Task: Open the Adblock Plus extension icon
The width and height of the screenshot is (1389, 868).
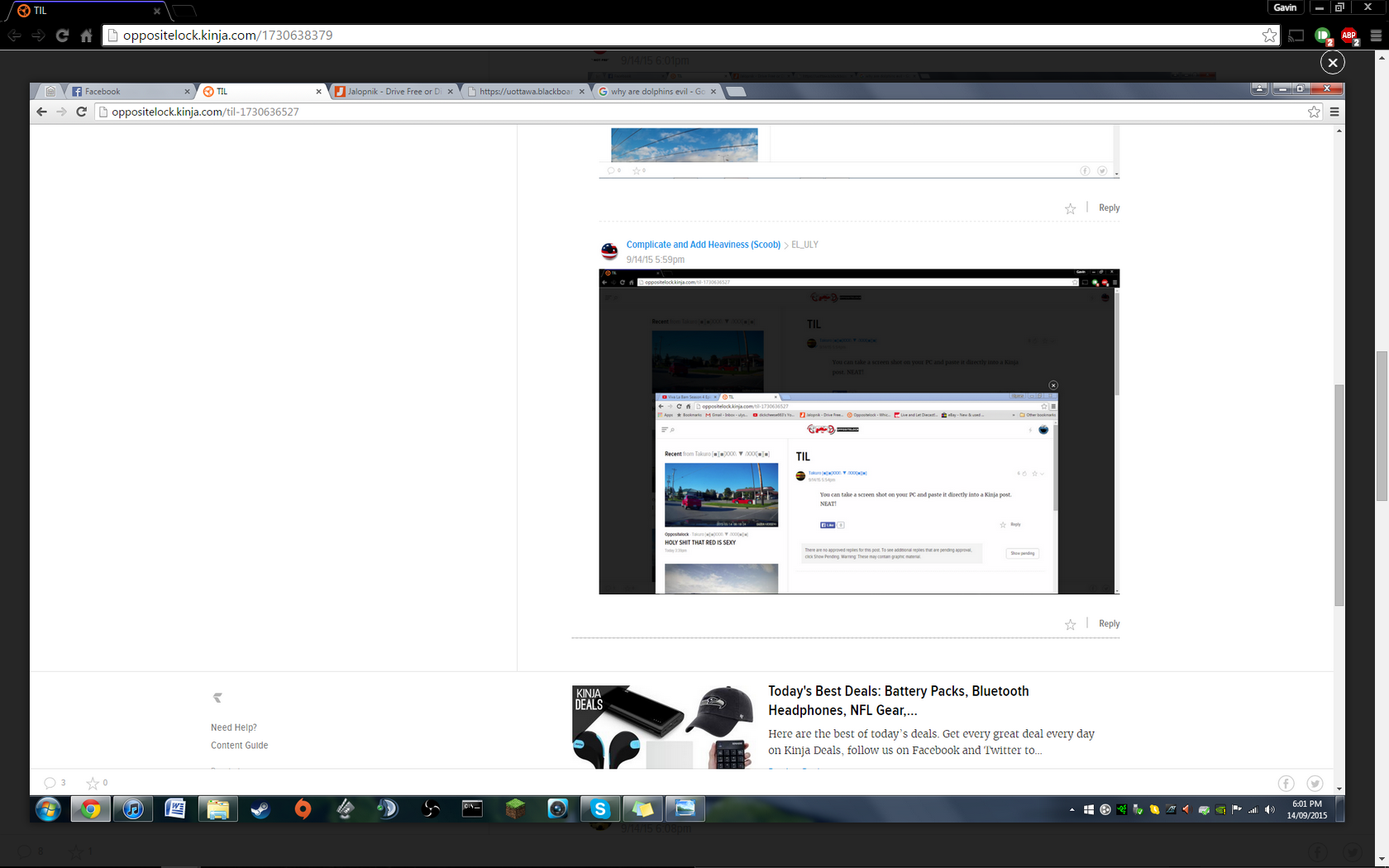Action: [x=1349, y=36]
